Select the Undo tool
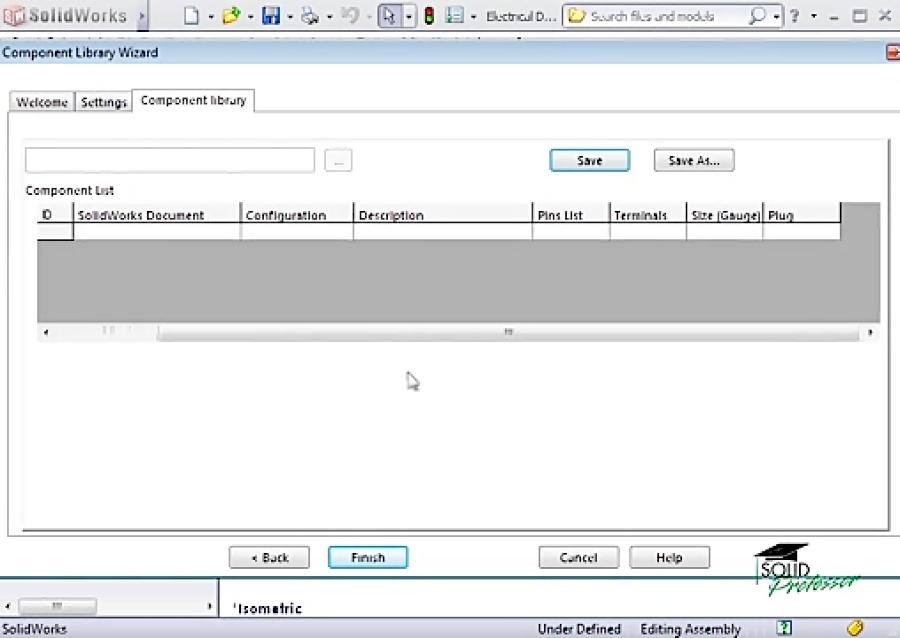Image resolution: width=900 pixels, height=638 pixels. coord(350,15)
